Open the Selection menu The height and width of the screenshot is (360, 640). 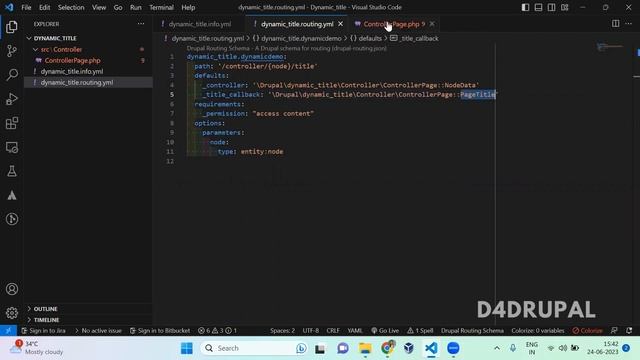pyautogui.click(x=71, y=7)
